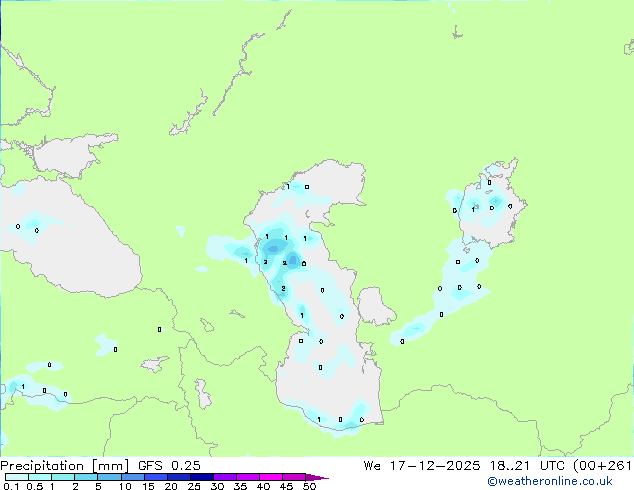
Task: Select the 2–5 mm legend color swatch
Action: point(86,477)
